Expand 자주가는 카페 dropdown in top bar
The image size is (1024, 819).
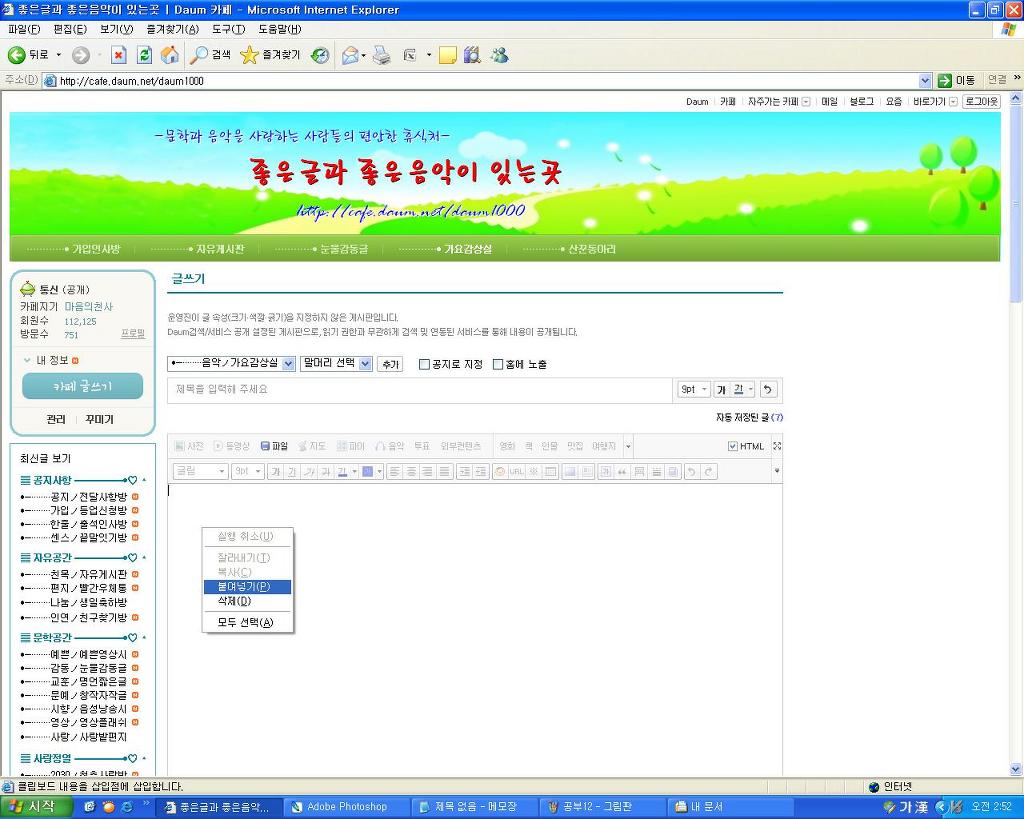tap(806, 102)
